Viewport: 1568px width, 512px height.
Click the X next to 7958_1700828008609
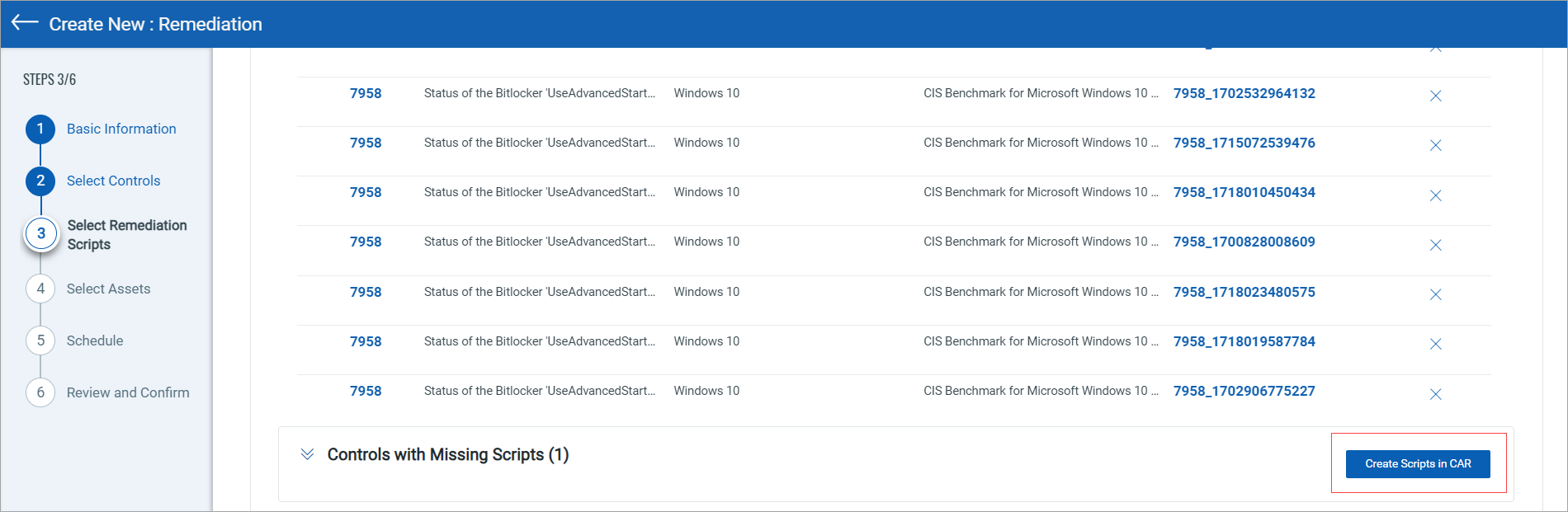point(1436,245)
